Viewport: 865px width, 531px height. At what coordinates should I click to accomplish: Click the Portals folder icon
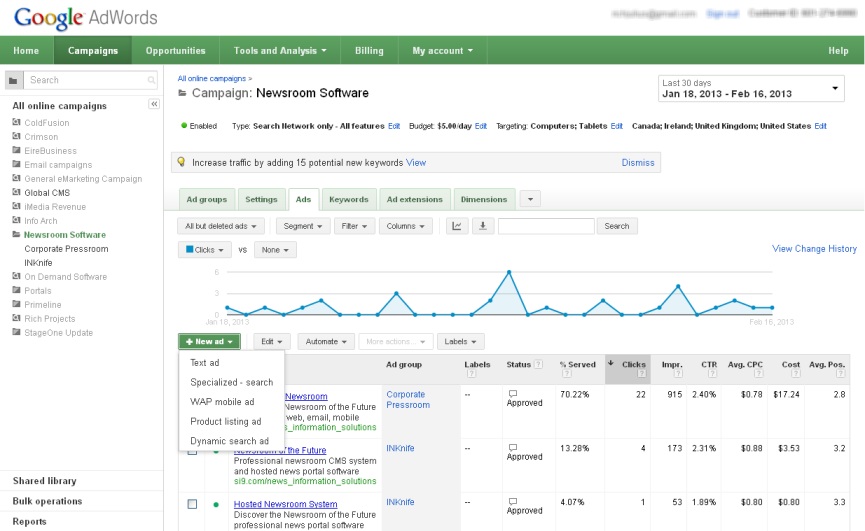17,291
